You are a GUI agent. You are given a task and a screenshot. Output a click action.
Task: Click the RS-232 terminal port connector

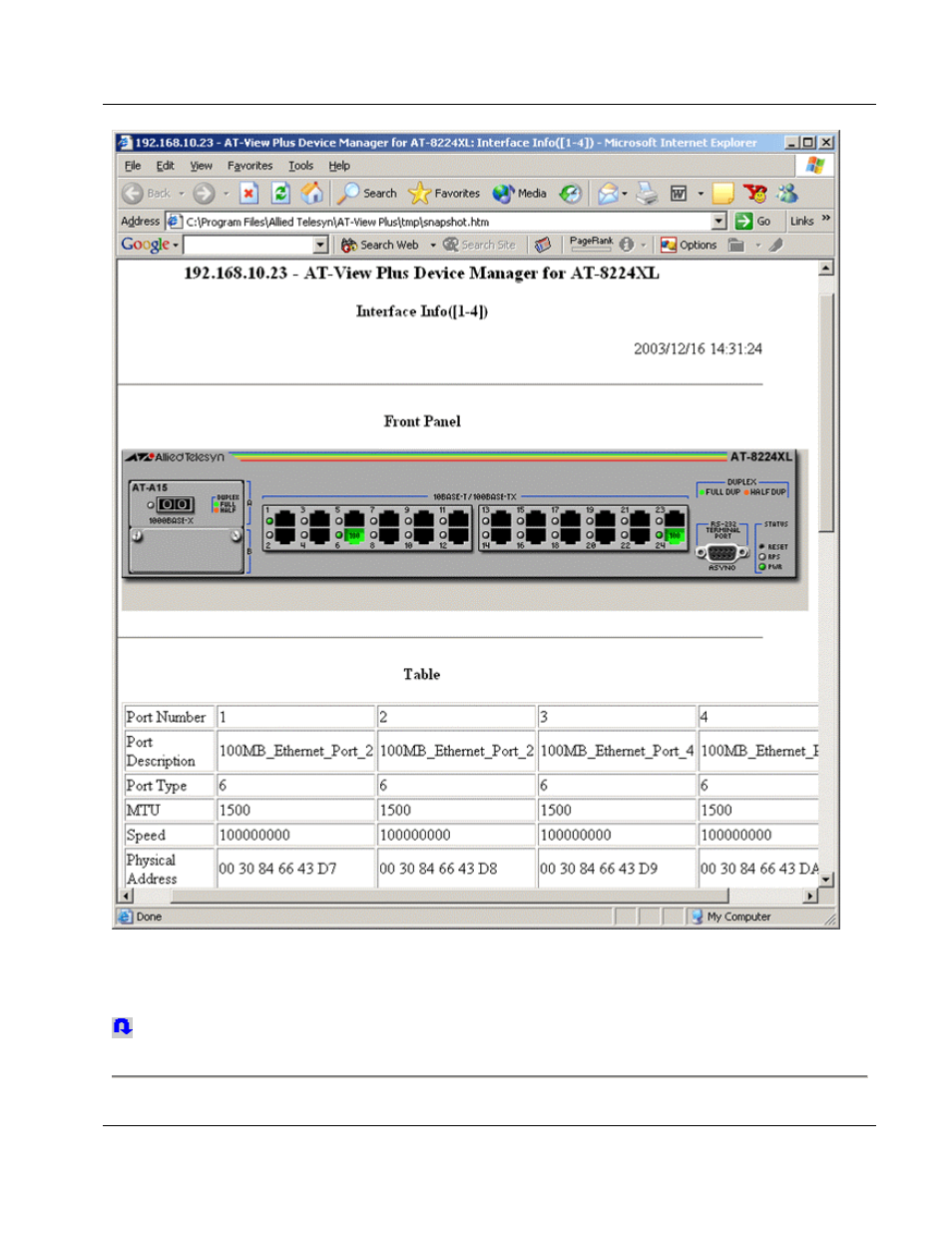[x=721, y=552]
